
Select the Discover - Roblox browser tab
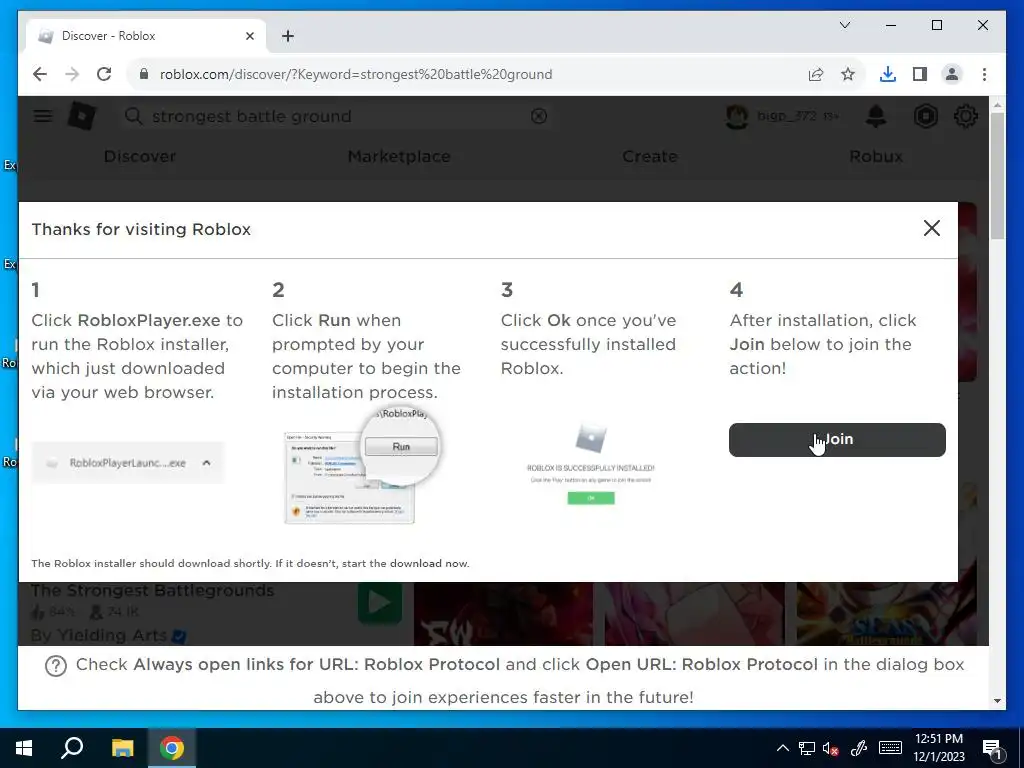point(146,36)
